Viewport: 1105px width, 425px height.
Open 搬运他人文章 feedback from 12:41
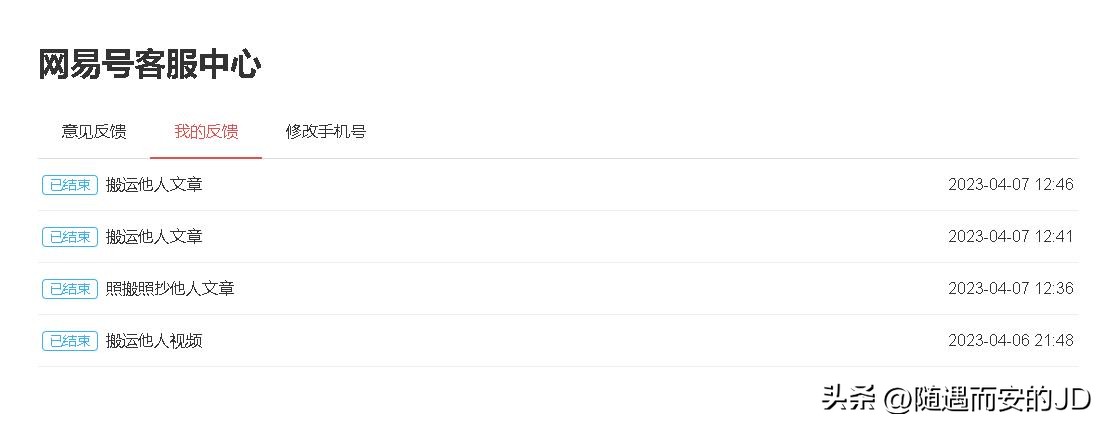click(154, 237)
